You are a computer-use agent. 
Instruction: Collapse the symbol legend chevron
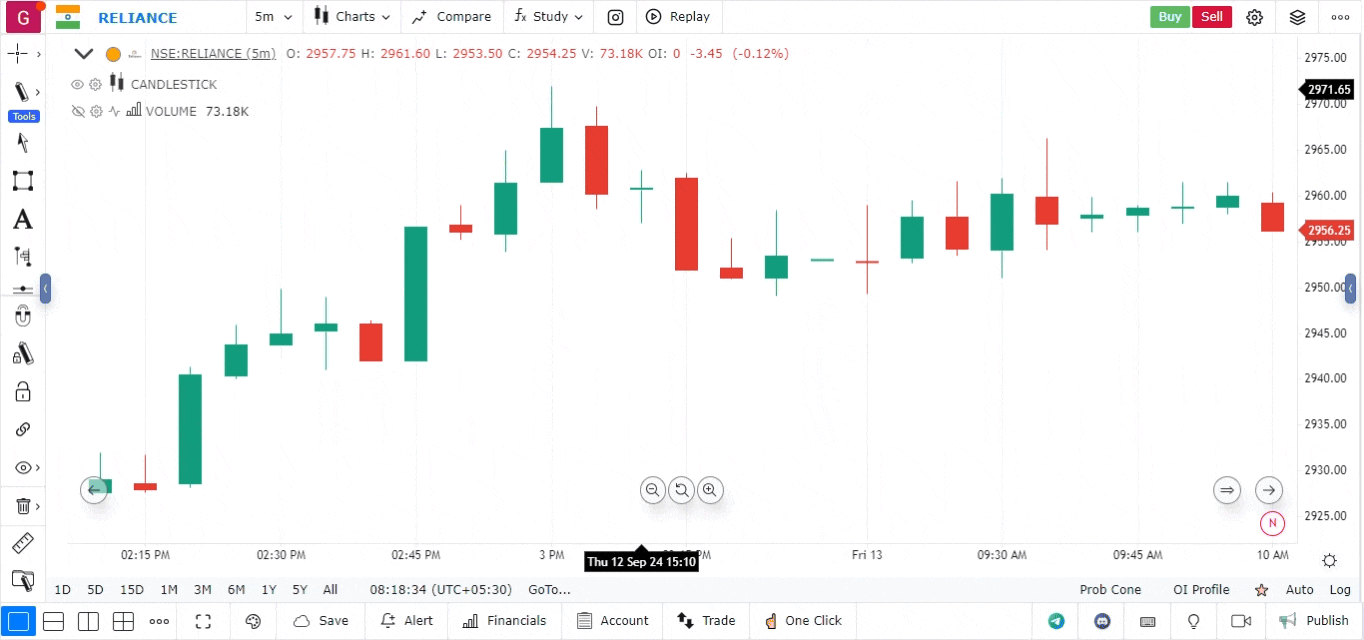click(x=84, y=54)
